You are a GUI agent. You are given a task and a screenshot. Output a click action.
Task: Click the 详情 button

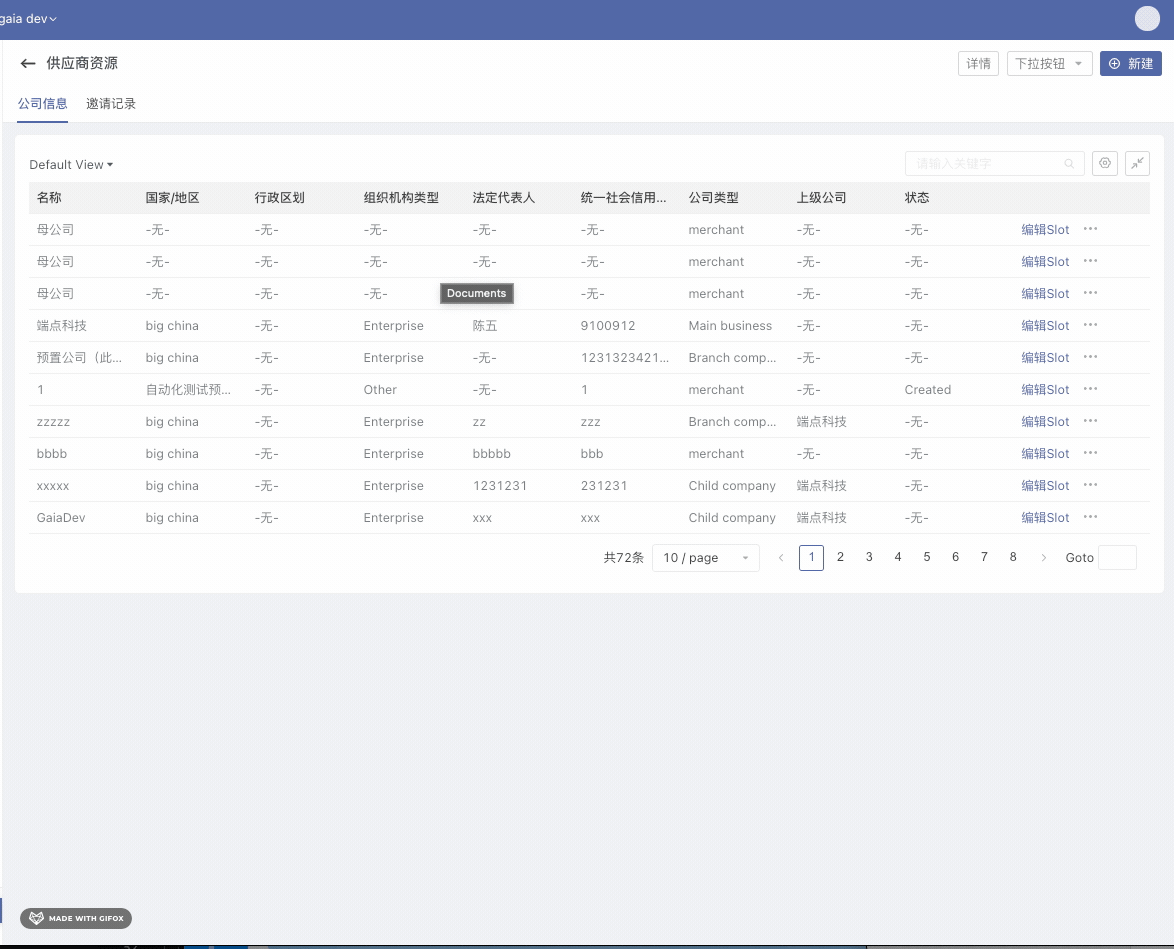tap(978, 64)
